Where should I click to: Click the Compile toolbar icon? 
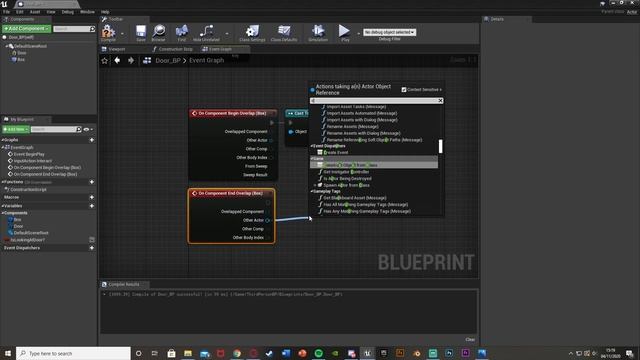click(108, 31)
